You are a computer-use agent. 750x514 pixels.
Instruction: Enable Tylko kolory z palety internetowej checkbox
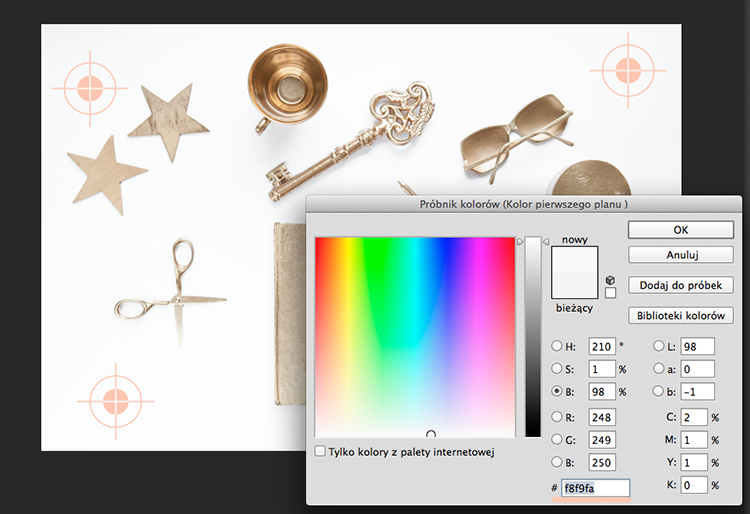tap(320, 451)
